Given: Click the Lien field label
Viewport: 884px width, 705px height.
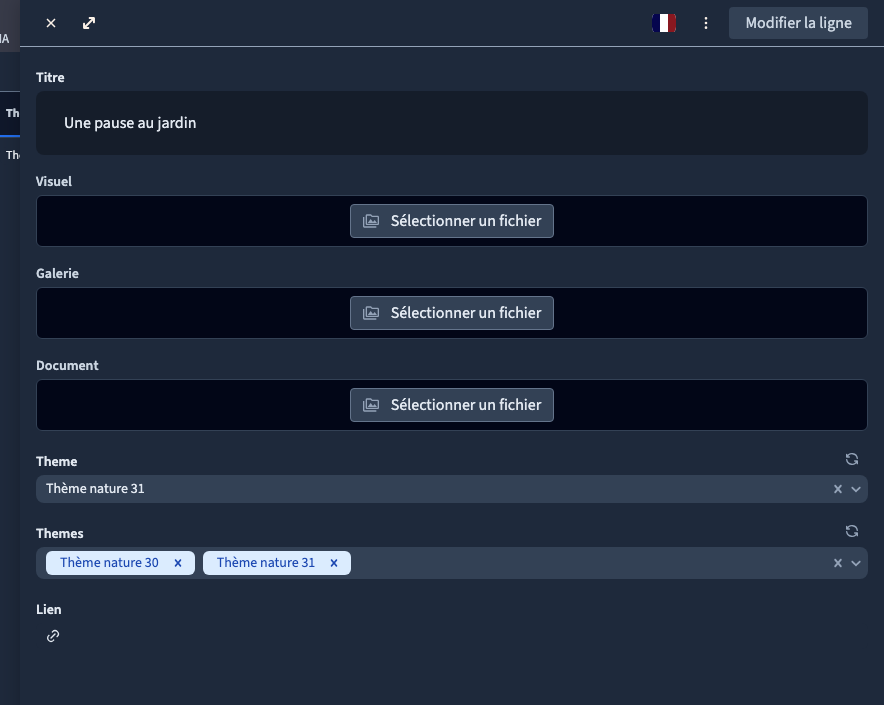Looking at the screenshot, I should [49, 610].
